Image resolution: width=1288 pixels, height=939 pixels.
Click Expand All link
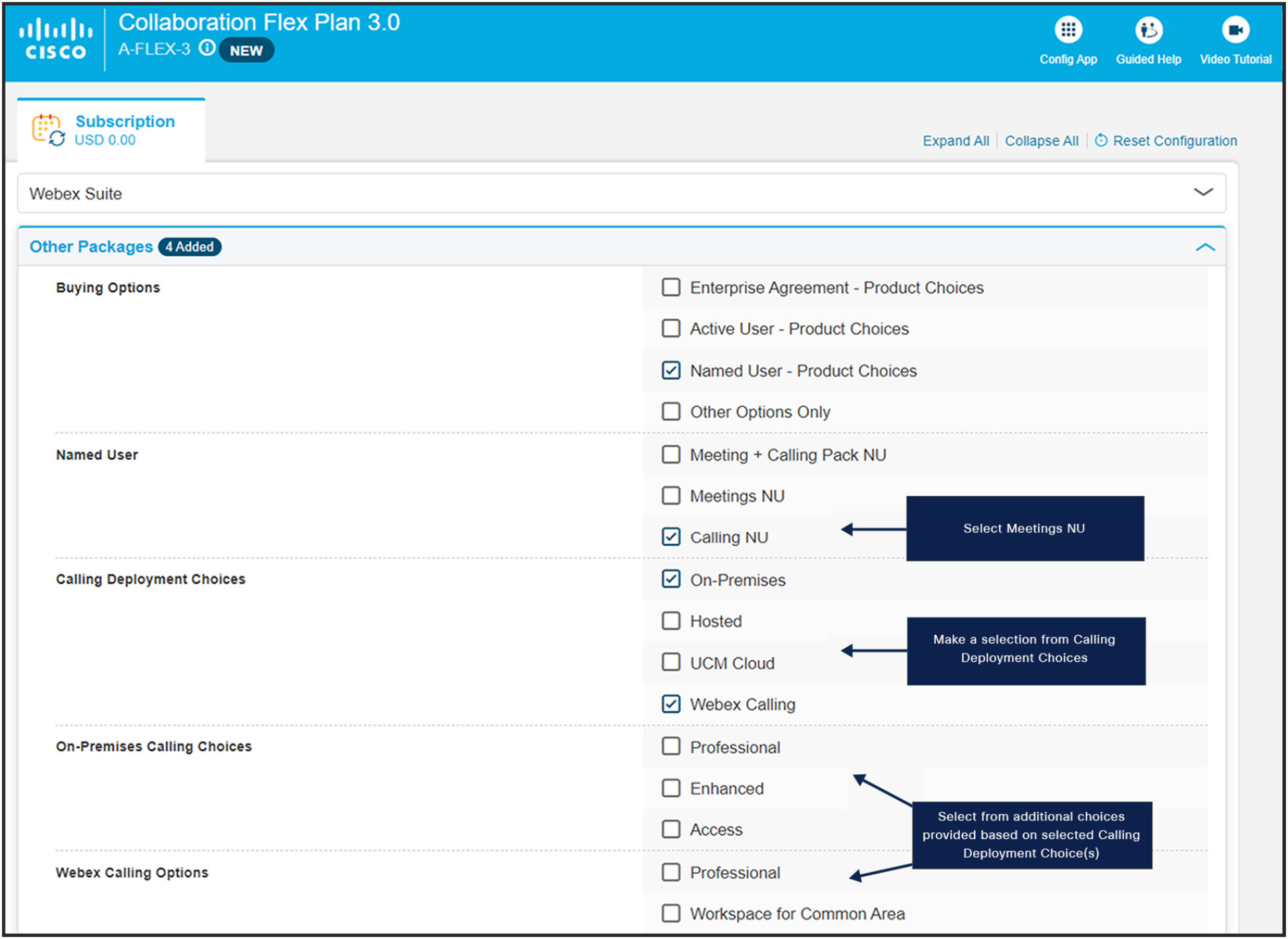[x=955, y=141]
